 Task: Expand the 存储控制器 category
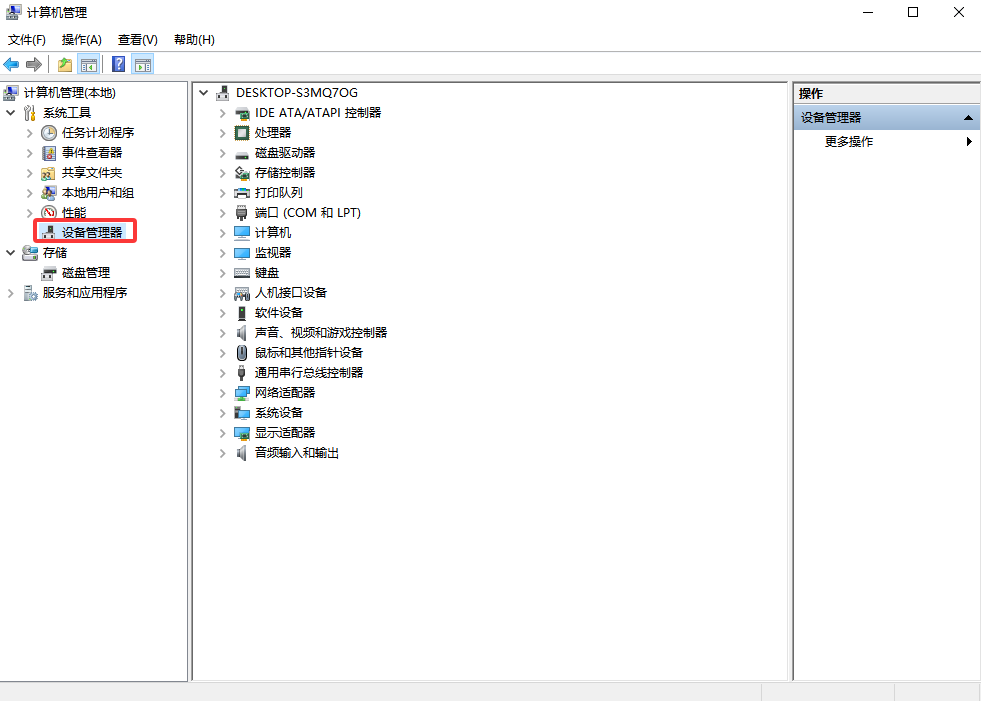(x=222, y=173)
